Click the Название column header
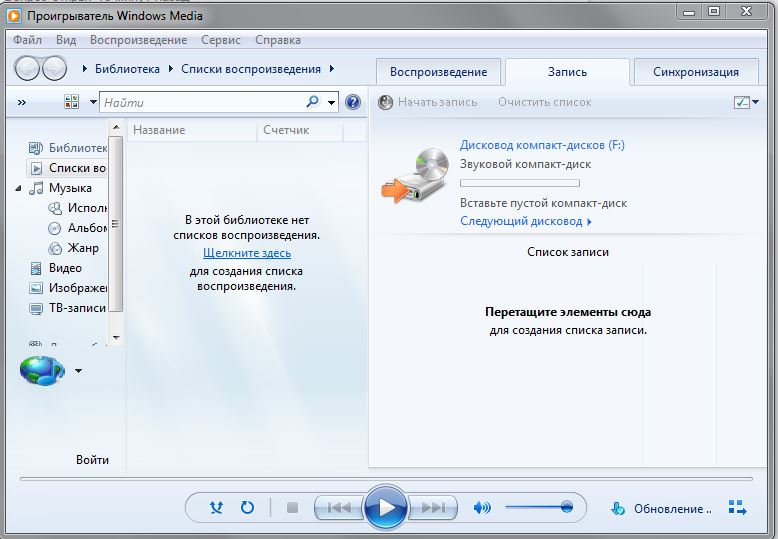The height and width of the screenshot is (539, 778). (x=192, y=130)
